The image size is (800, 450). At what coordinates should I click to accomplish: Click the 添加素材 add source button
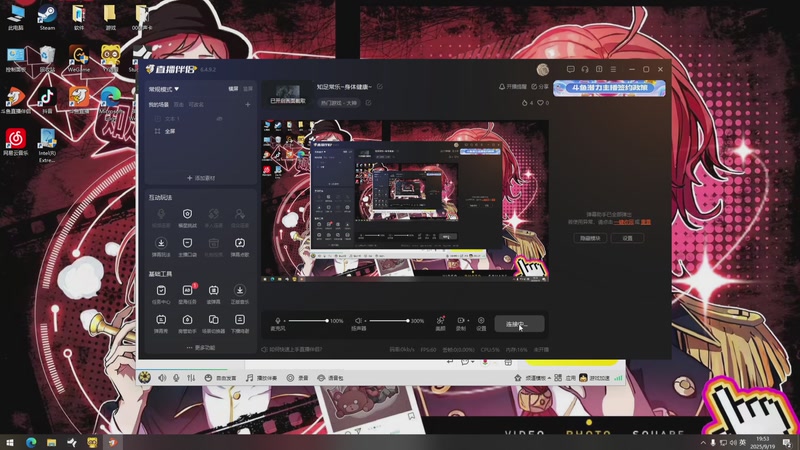click(201, 178)
